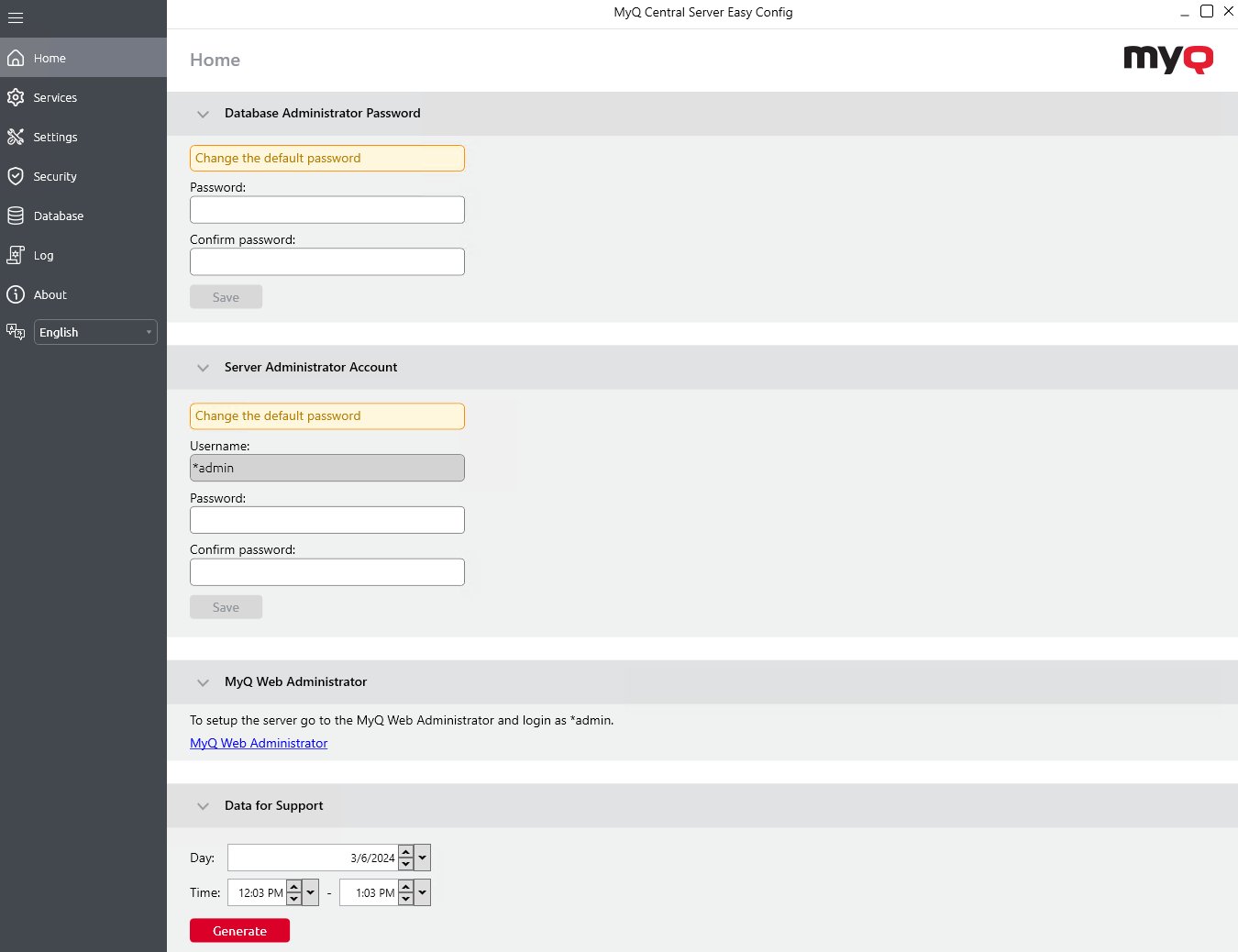The height and width of the screenshot is (952, 1238).
Task: Collapse the Database Administrator Password section
Action: point(203,114)
